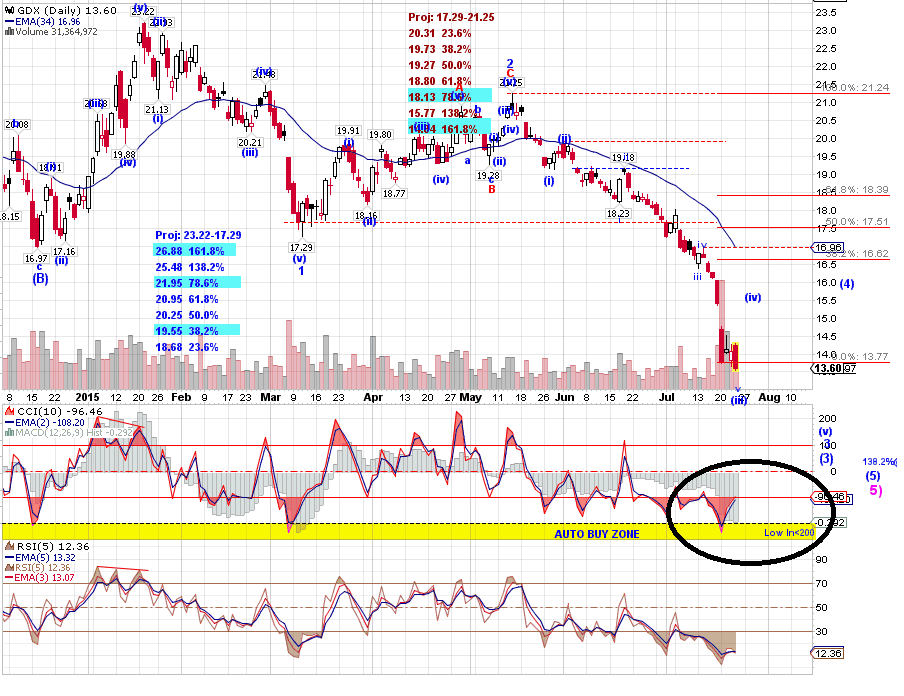This screenshot has height=696, width=904.
Task: Click the MACD(12,26,9) histogram legend icon
Action: (9, 433)
